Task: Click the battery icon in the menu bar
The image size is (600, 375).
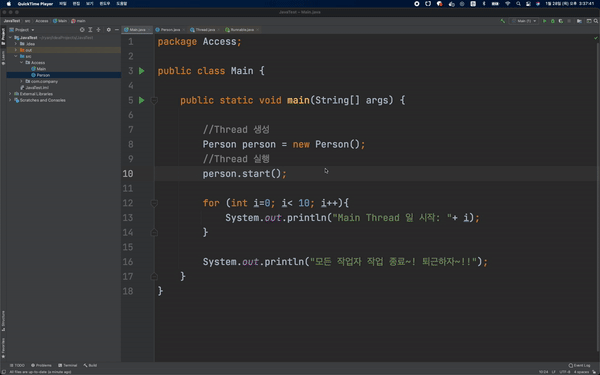Action: pyautogui.click(x=495, y=4)
